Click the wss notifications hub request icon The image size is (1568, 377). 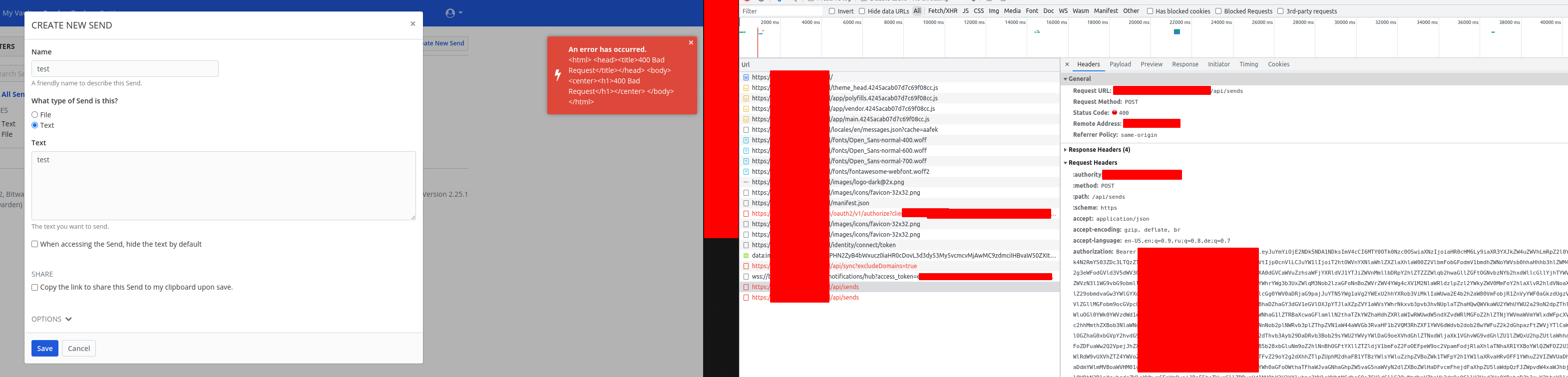746,277
